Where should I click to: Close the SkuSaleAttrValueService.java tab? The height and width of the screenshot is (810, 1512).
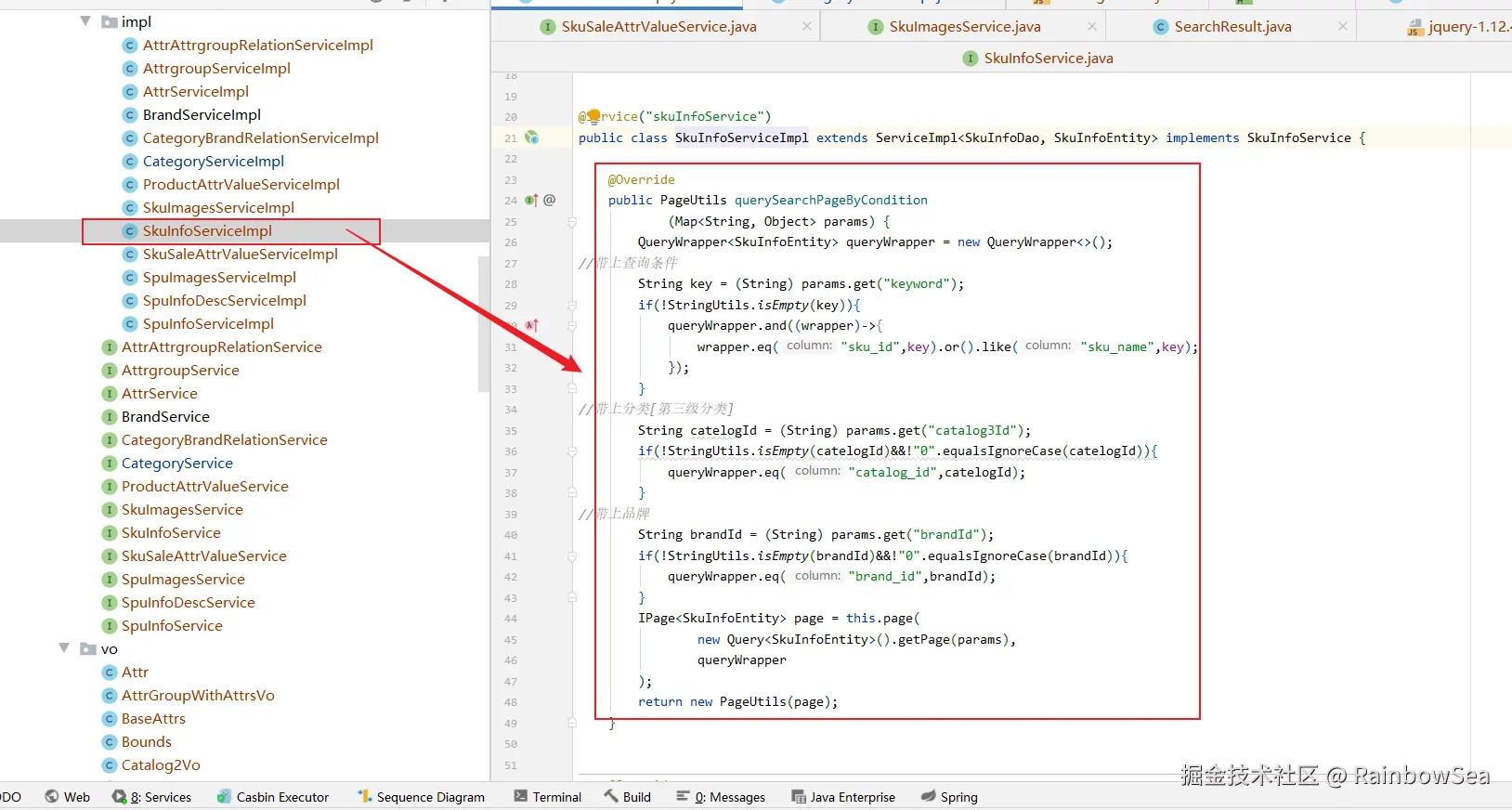[x=807, y=27]
